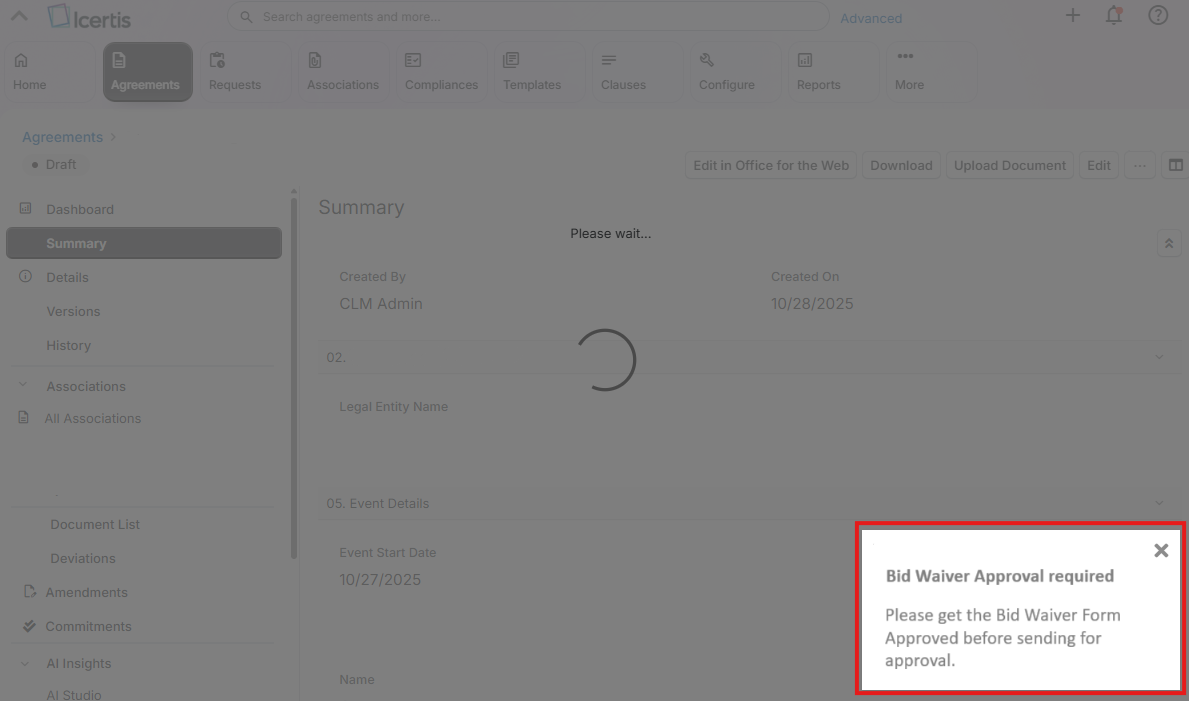Image resolution: width=1189 pixels, height=701 pixels.
Task: Click the Advanced search link
Action: pos(871,18)
